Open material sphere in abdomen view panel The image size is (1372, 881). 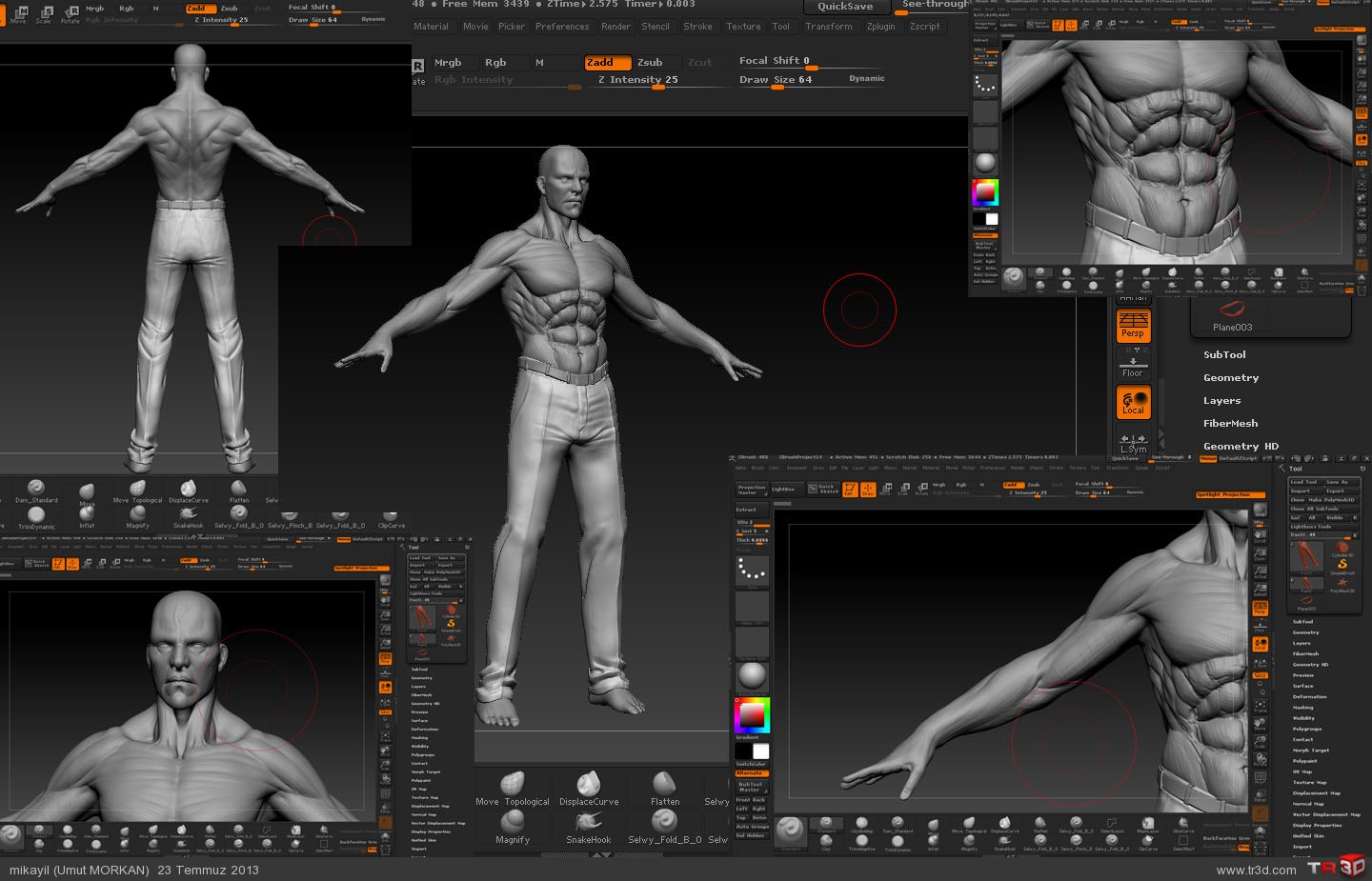(985, 162)
